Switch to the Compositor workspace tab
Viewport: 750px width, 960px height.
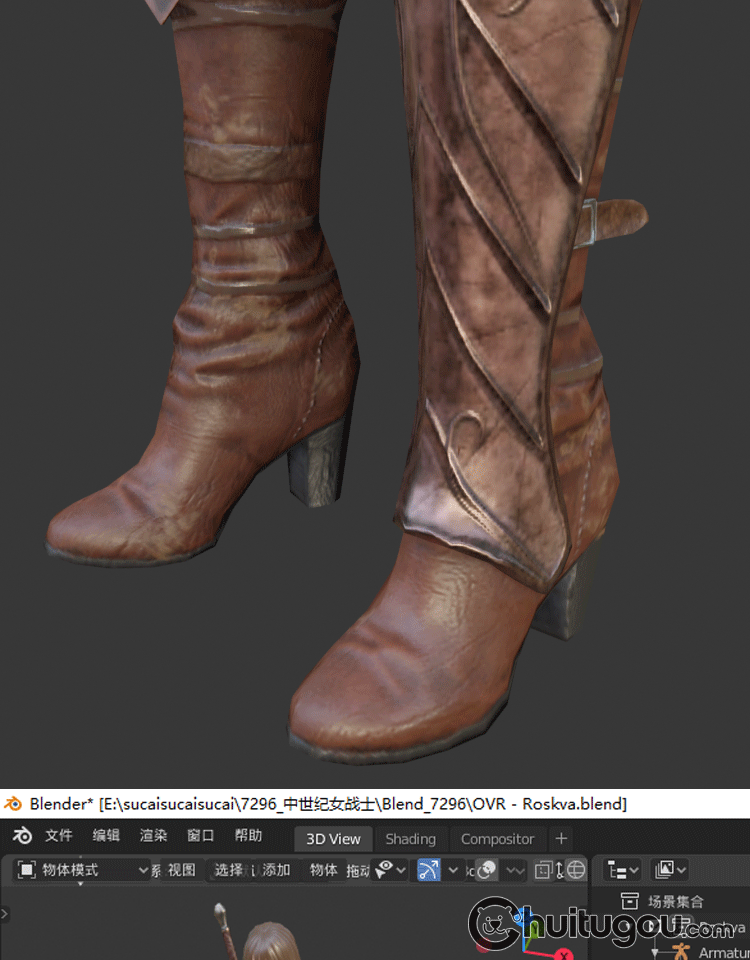[497, 839]
